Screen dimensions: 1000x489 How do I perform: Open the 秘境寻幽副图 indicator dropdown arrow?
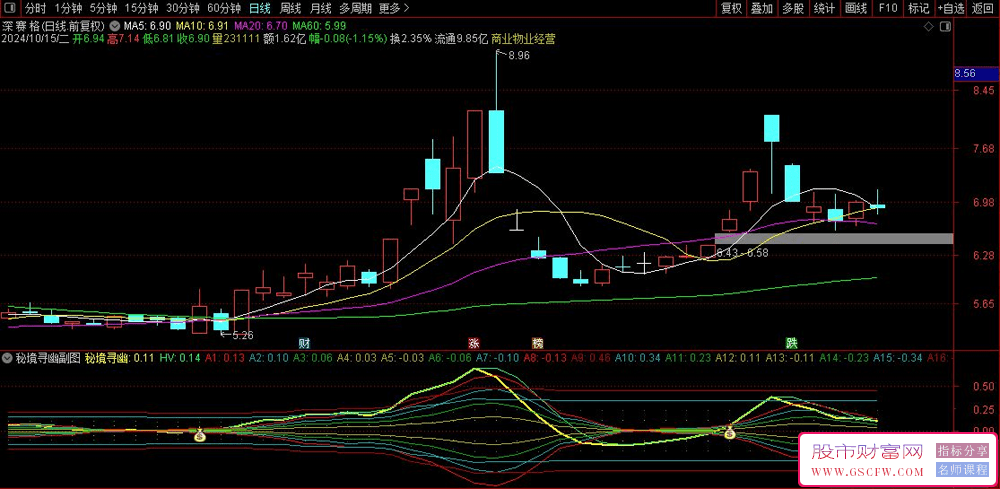tap(8, 358)
